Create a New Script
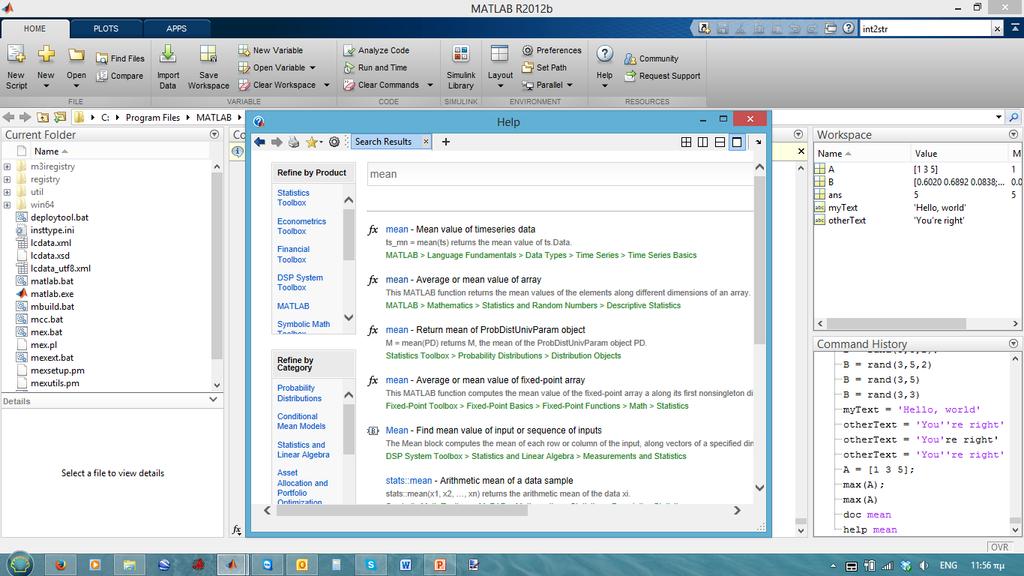This screenshot has height=576, width=1024. [16, 67]
